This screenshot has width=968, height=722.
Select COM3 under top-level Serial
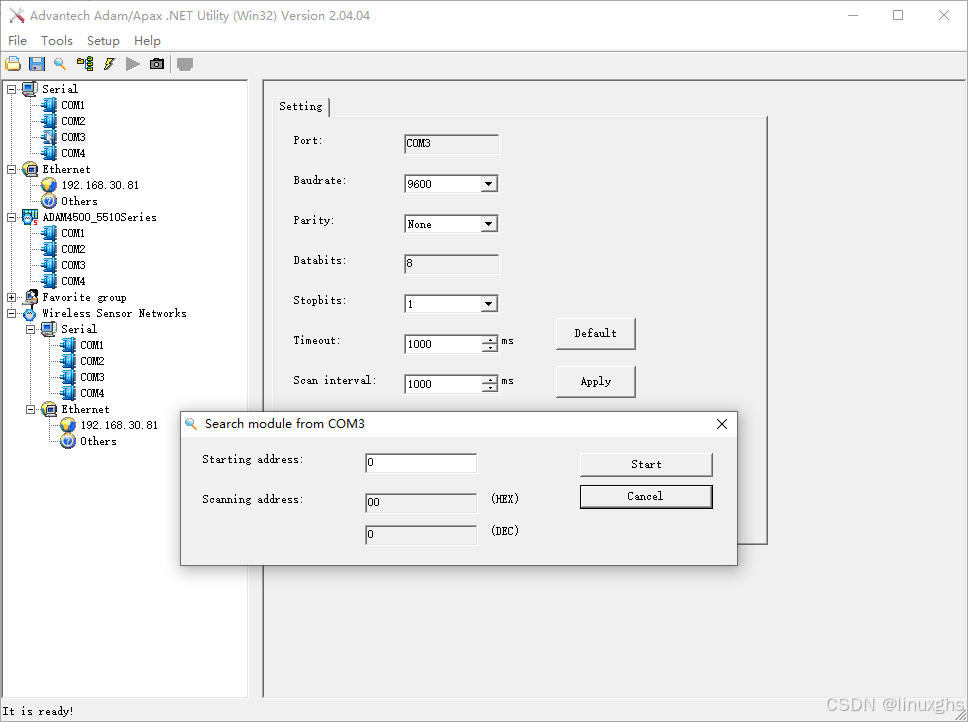point(73,137)
